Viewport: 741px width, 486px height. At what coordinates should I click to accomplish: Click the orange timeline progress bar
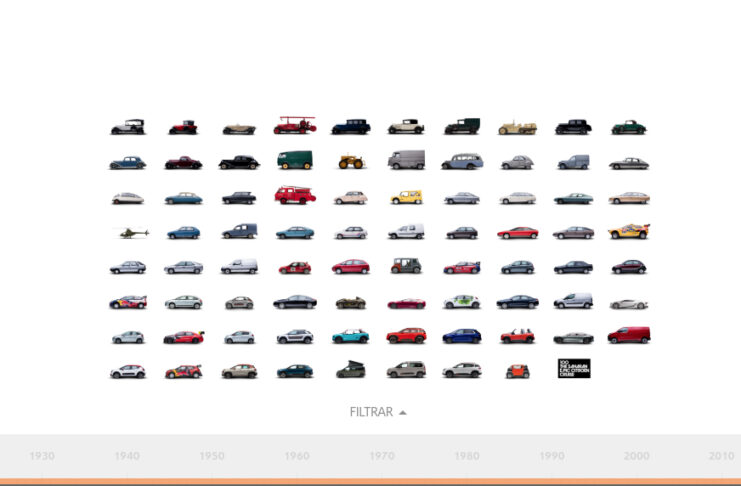[370, 482]
